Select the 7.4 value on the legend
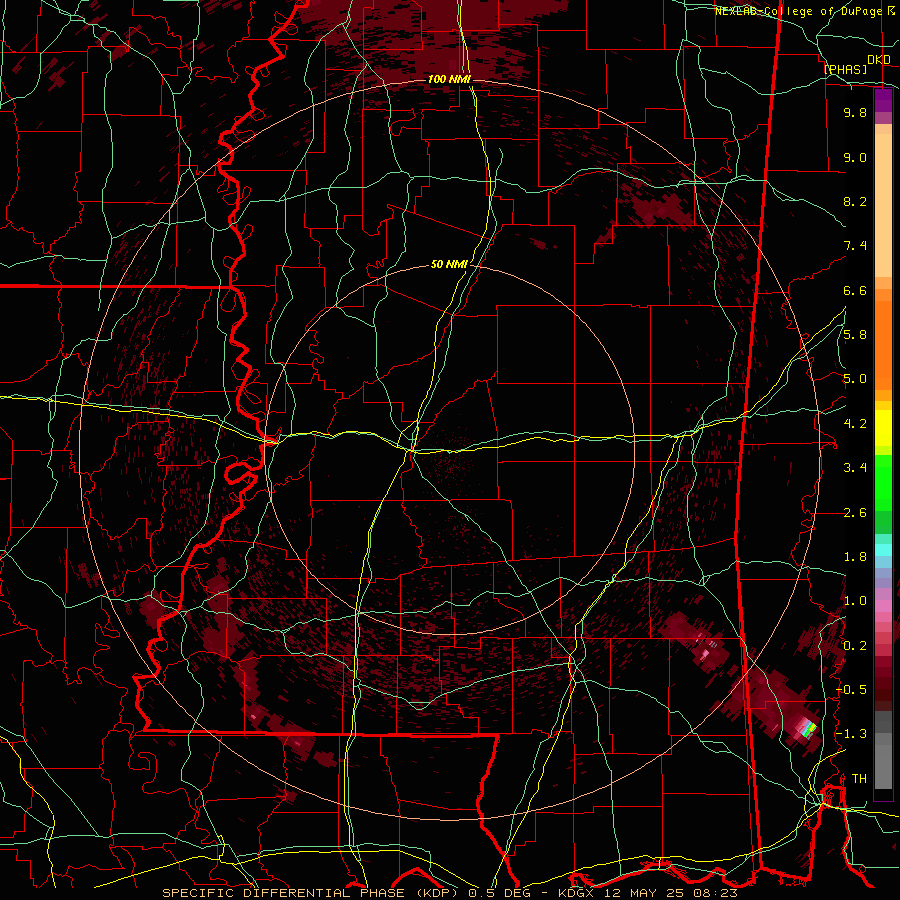 [855, 246]
